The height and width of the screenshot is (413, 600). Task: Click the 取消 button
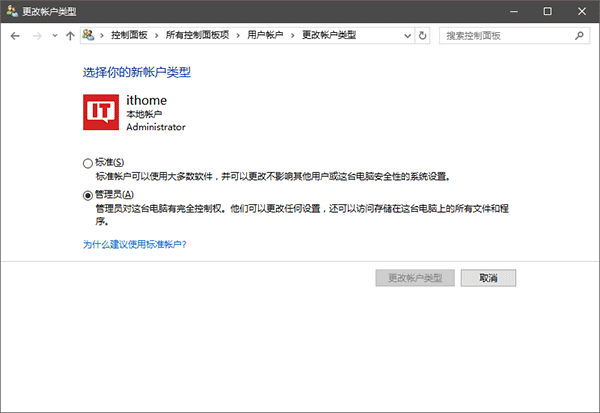pyautogui.click(x=488, y=278)
